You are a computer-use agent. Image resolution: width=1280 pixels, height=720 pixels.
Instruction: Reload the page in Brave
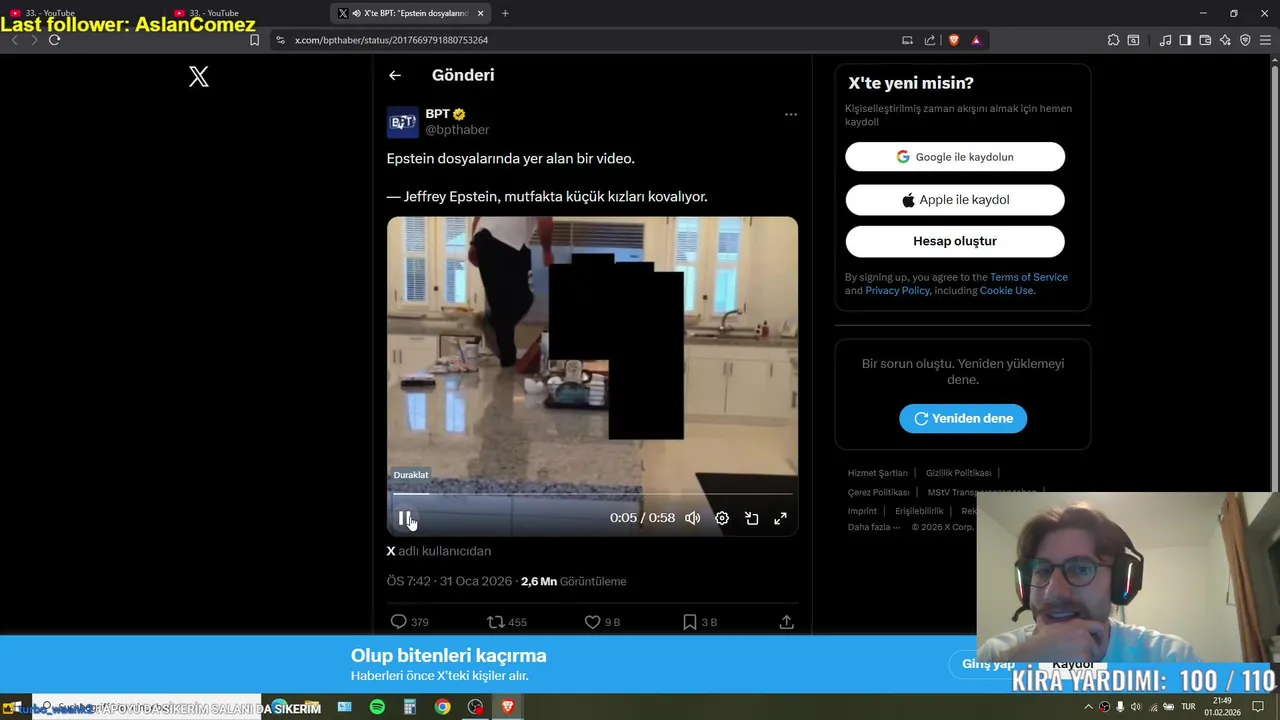(54, 40)
